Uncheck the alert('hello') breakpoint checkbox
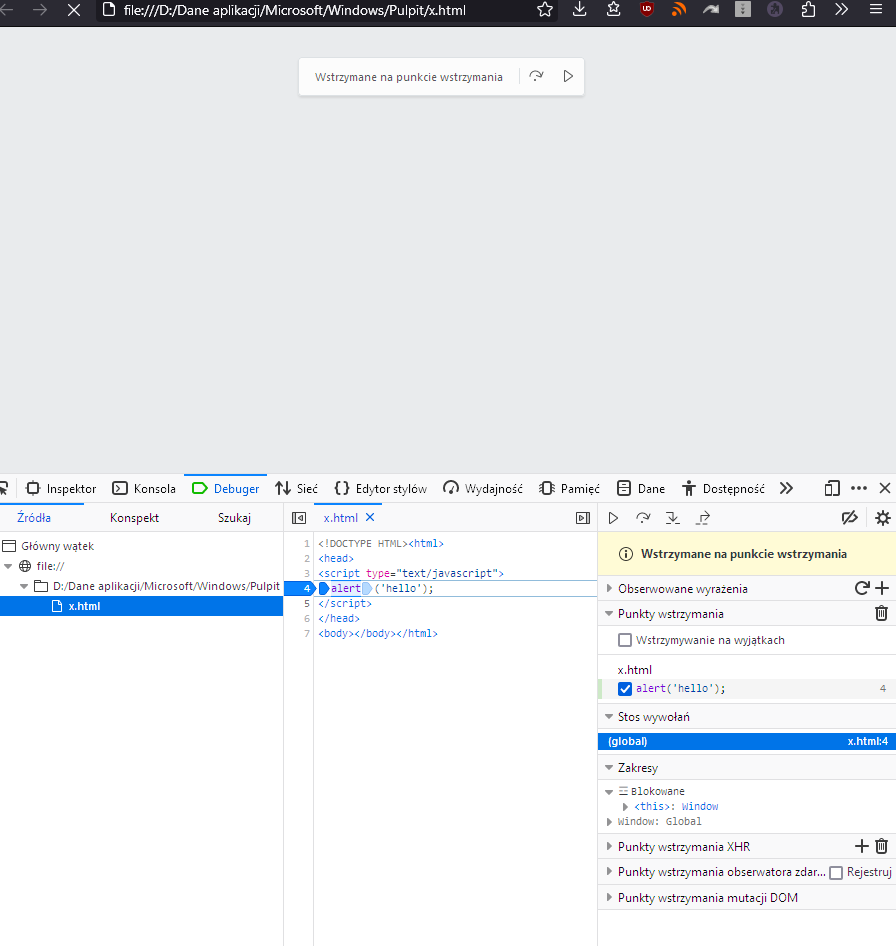Screen dimensions: 896x946 point(625,688)
